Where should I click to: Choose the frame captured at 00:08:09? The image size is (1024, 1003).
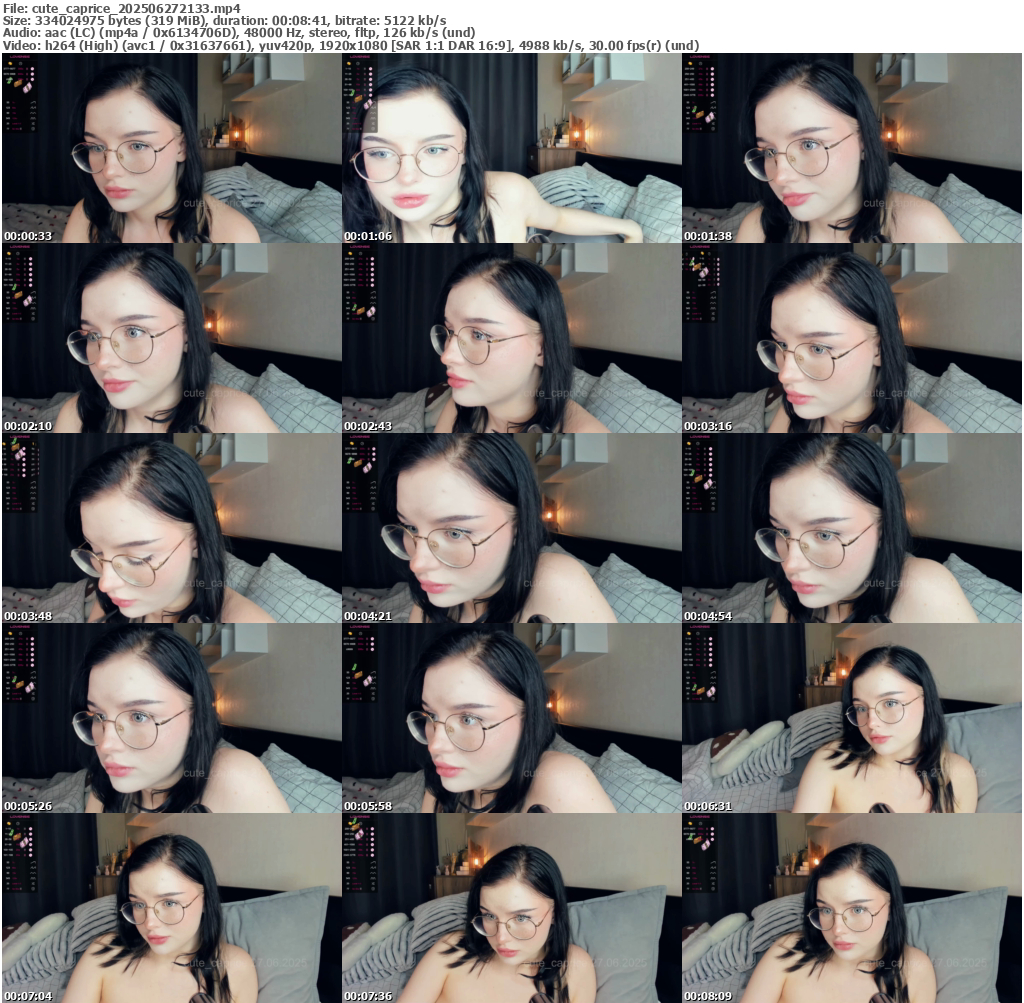pyautogui.click(x=852, y=908)
